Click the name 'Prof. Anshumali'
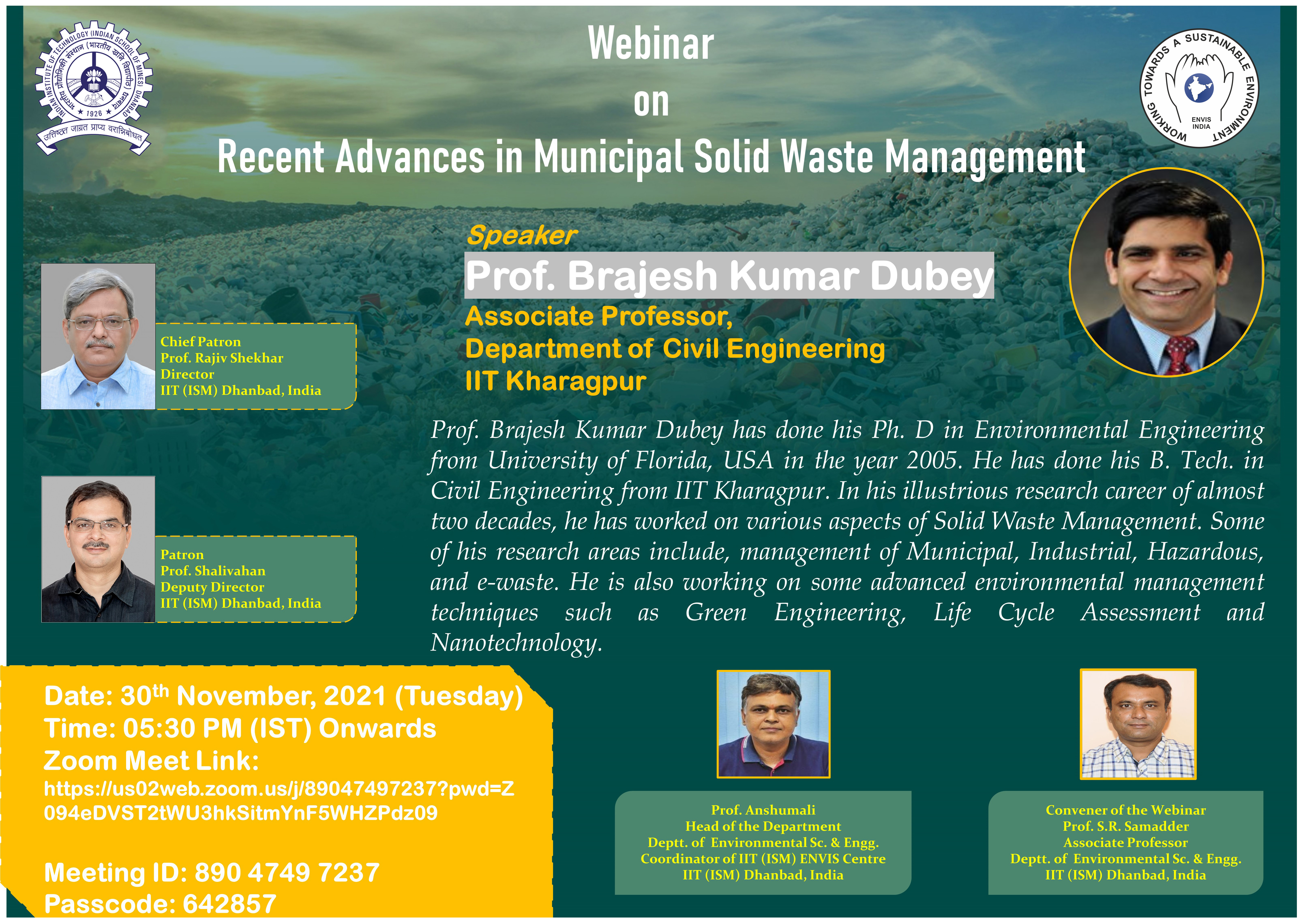Image resolution: width=1303 pixels, height=924 pixels. (763, 810)
